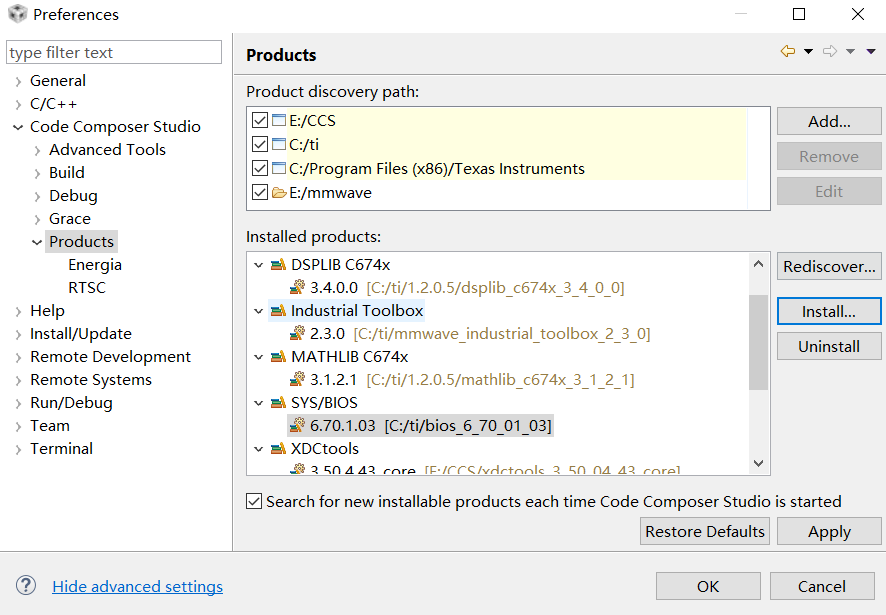Click the installed products vertical scrollbar
This screenshot has height=615, width=886.
point(758,342)
